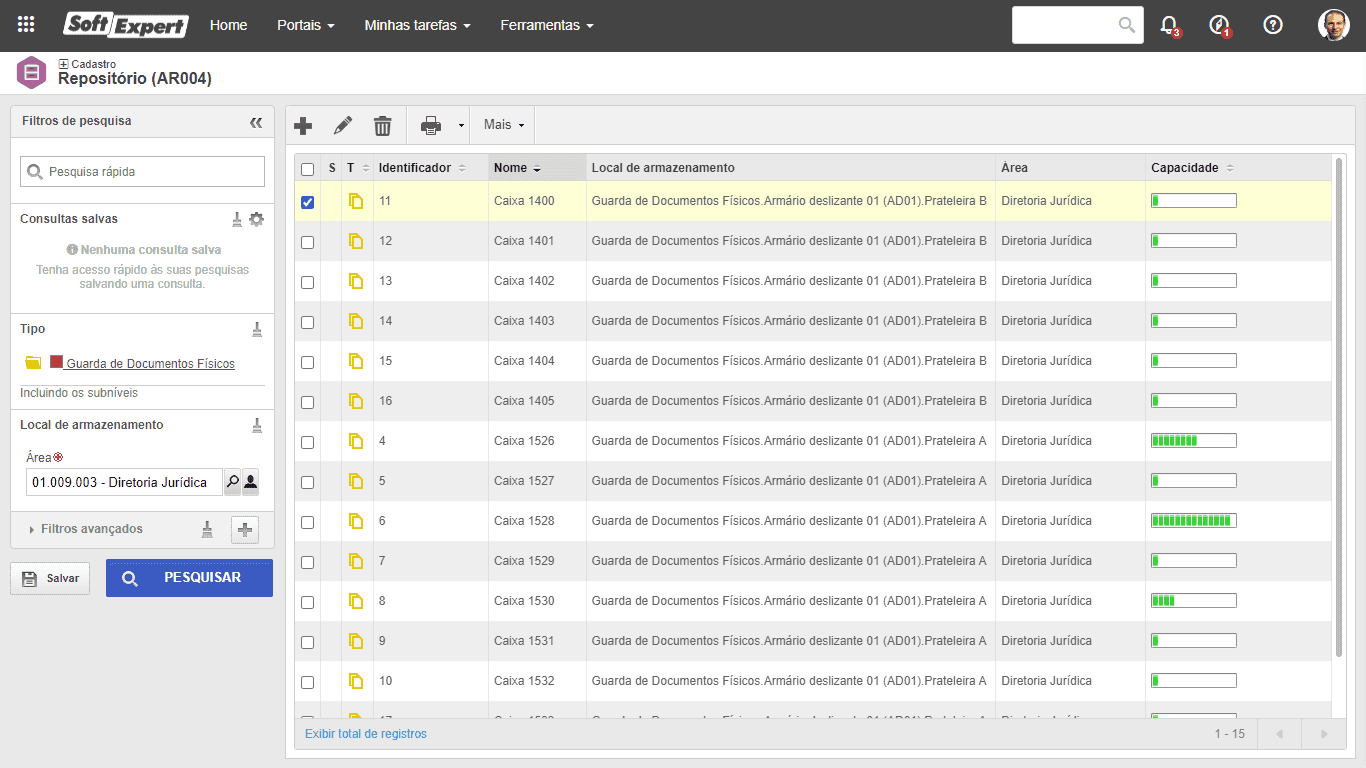Add an advanced filter with plus button
The height and width of the screenshot is (768, 1366).
pyautogui.click(x=245, y=530)
